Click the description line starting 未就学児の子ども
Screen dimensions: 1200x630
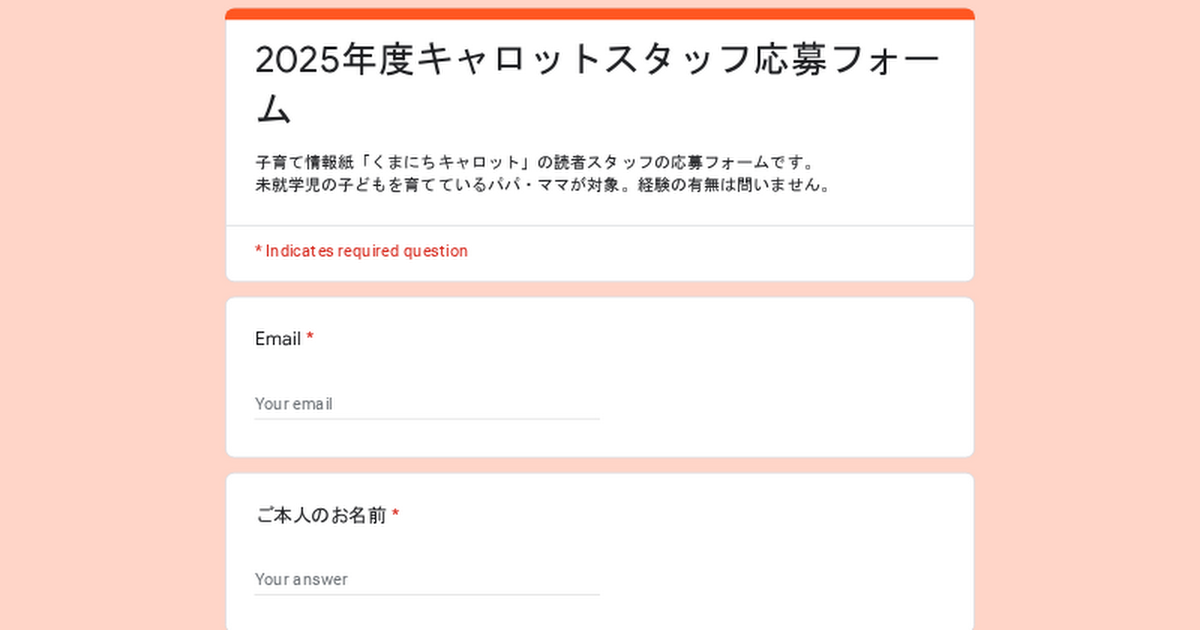(x=544, y=185)
